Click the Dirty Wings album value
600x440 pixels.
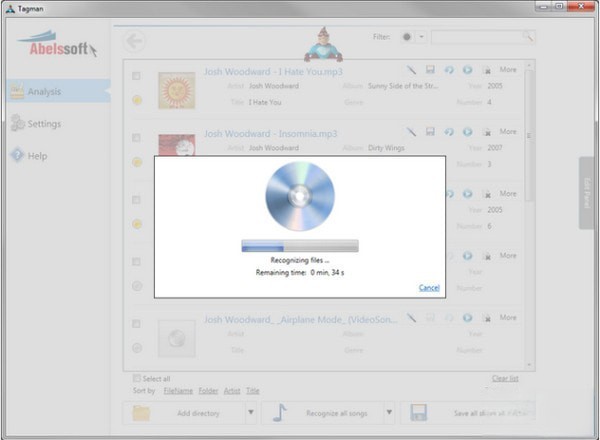[386, 148]
